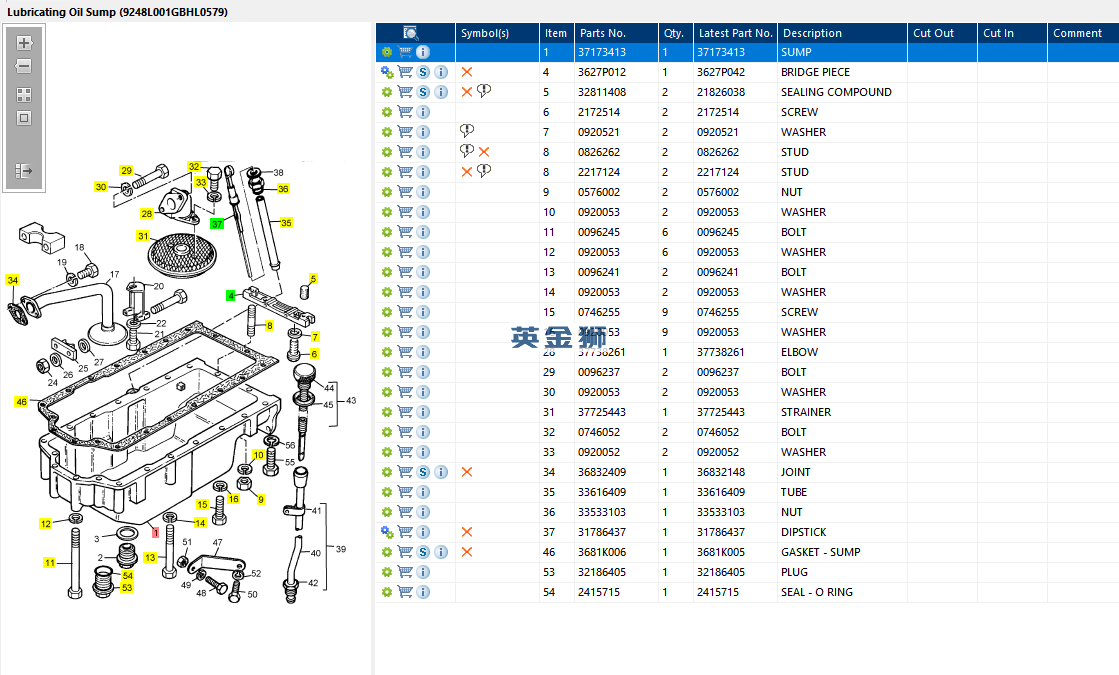
Task: Select green callout 37 in the diagram
Action: tap(217, 224)
